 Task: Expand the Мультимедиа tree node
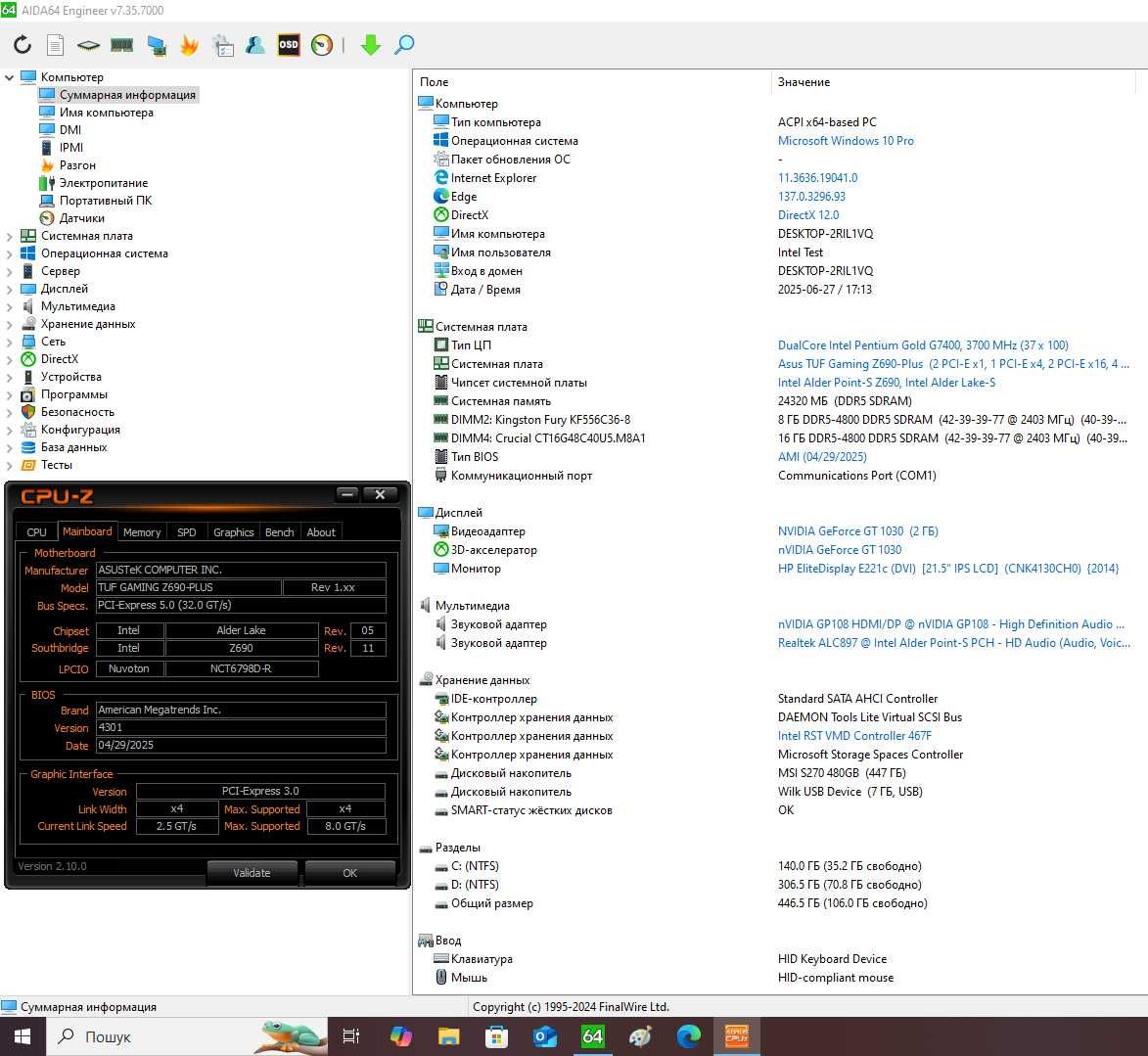9,306
